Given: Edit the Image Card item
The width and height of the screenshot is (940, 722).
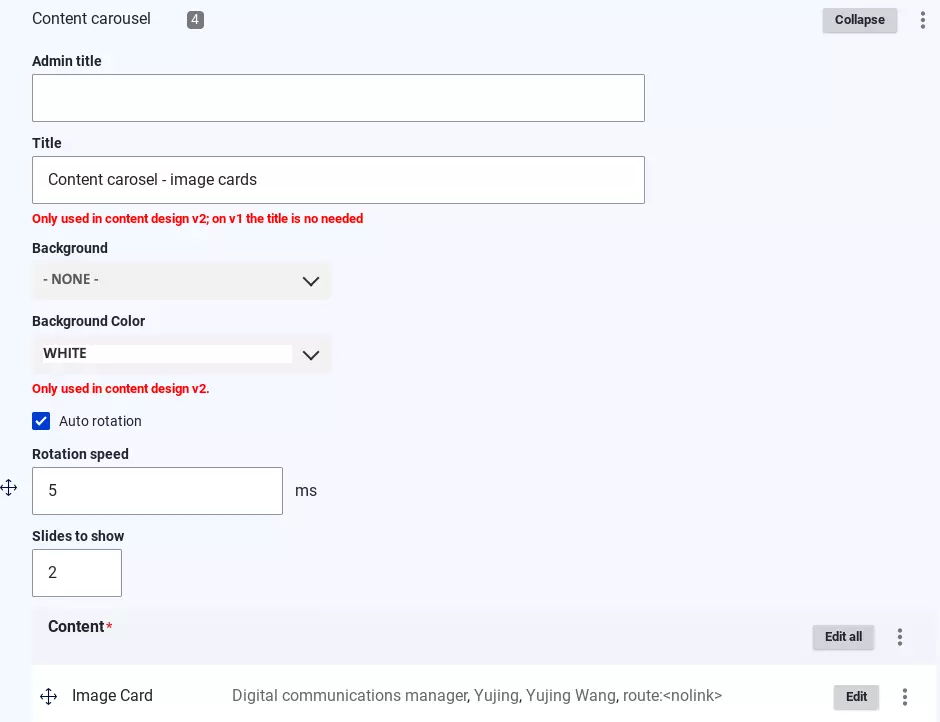Looking at the screenshot, I should [x=856, y=697].
